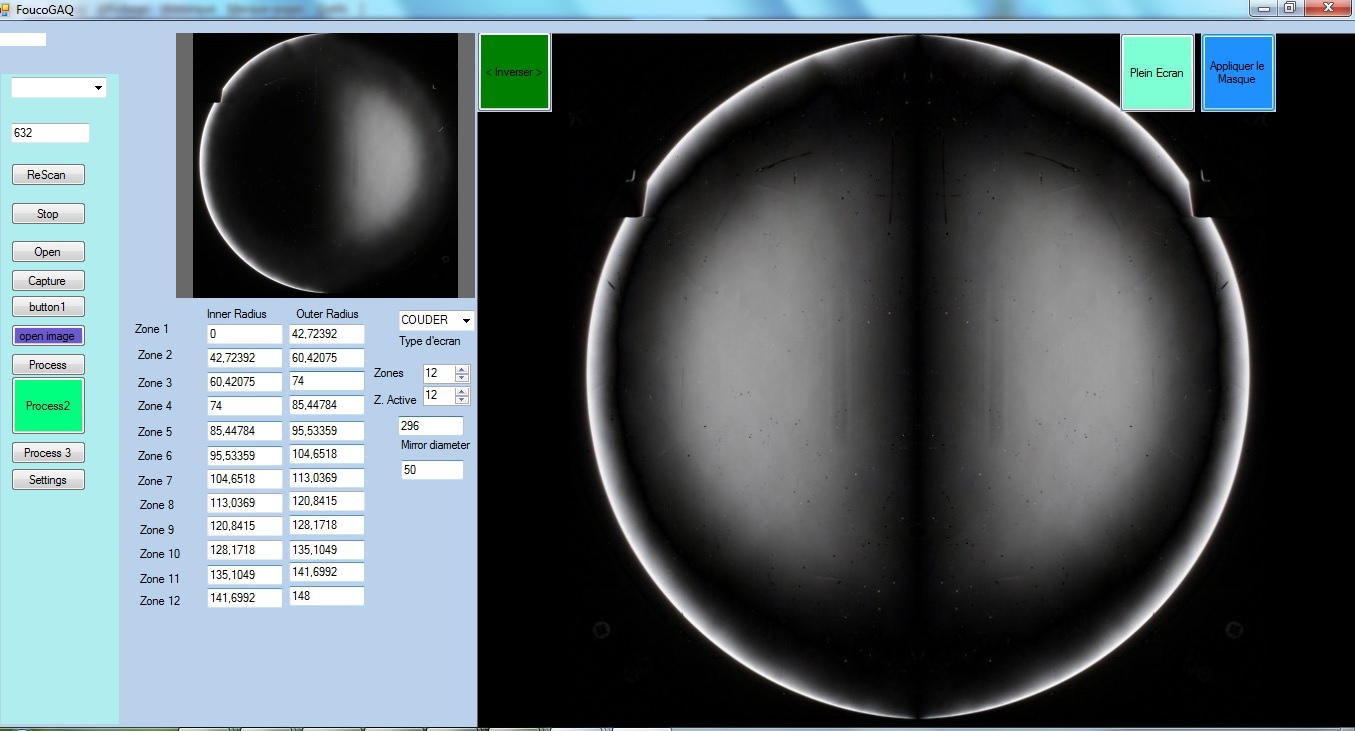Click the Zone 12 row label
The width and height of the screenshot is (1355, 731).
pyautogui.click(x=160, y=601)
